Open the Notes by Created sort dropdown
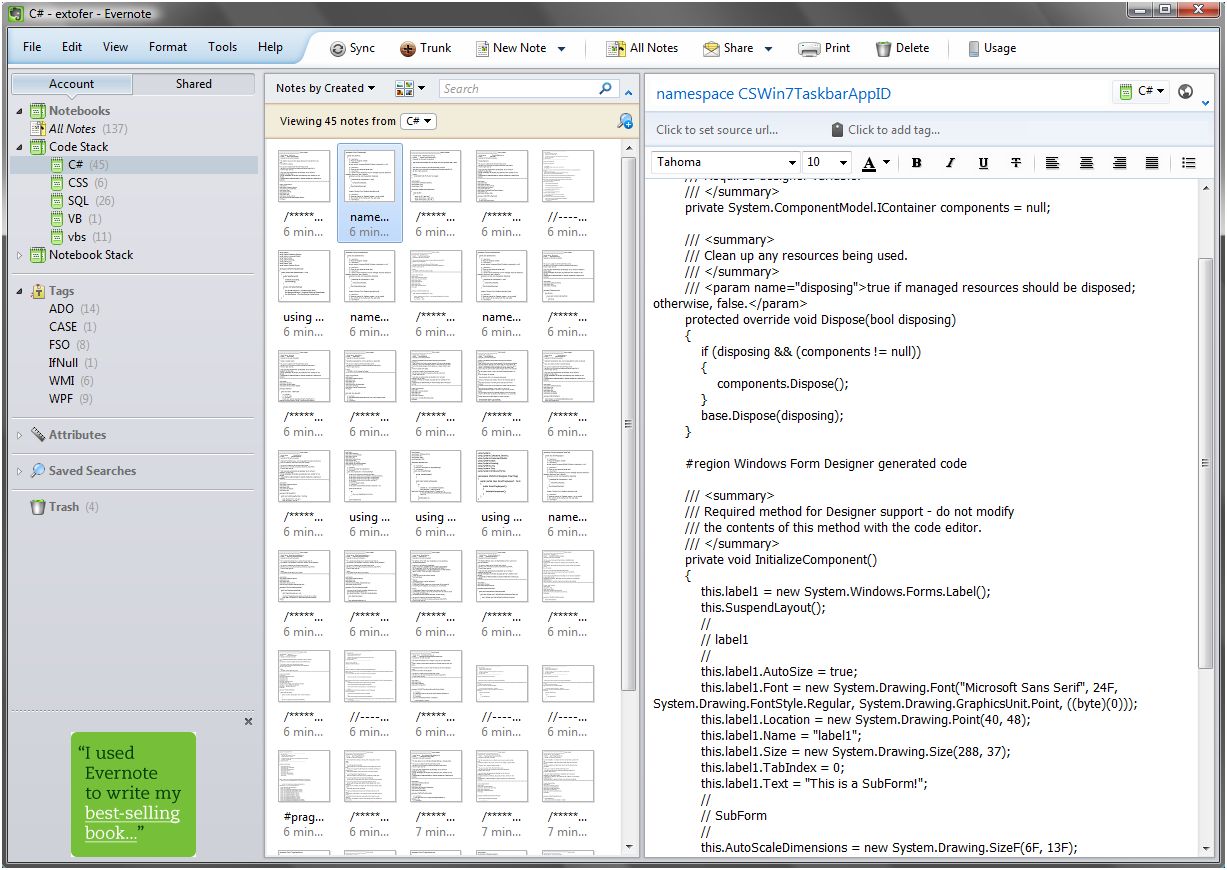 [x=324, y=88]
